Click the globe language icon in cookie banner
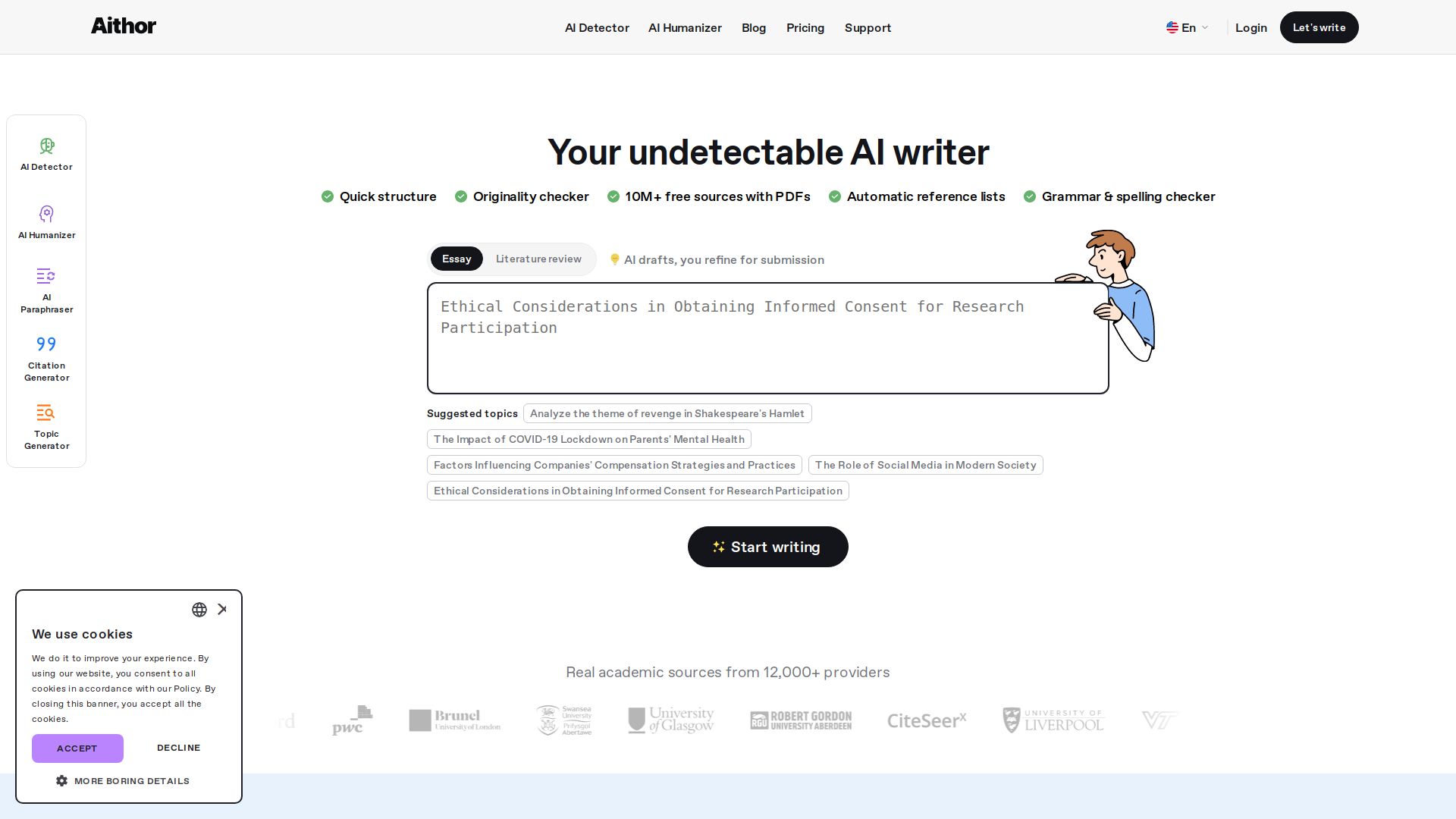1456x819 pixels. [199, 610]
